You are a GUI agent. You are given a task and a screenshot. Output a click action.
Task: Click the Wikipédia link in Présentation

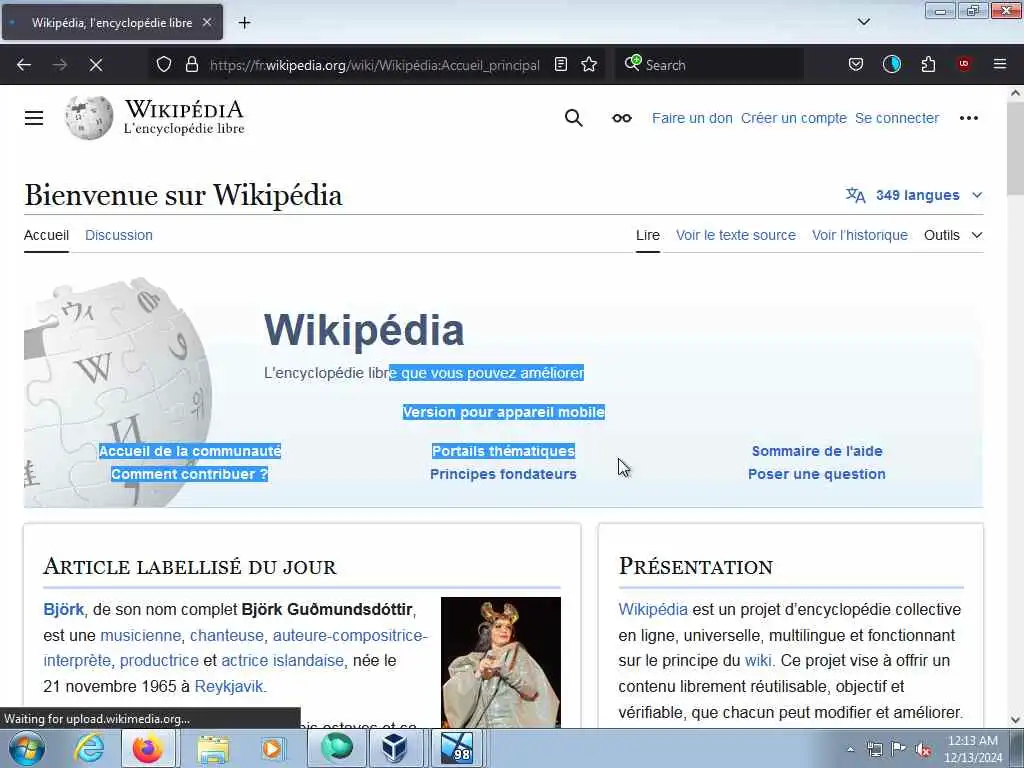[x=653, y=609]
